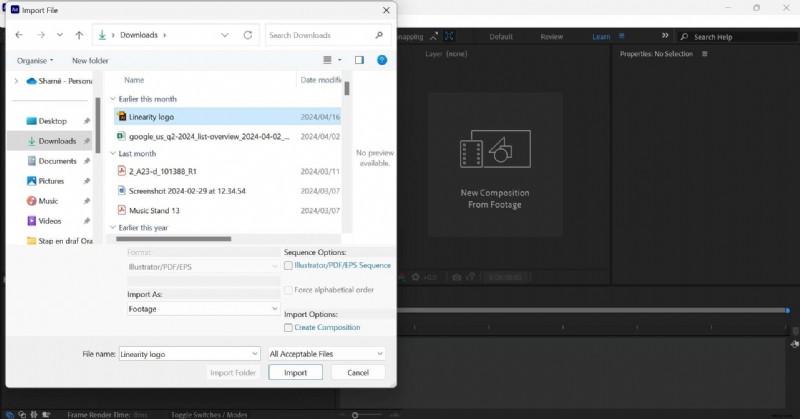This screenshot has width=800, height=419.
Task: Click the Up one level arrow
Action: [79, 35]
